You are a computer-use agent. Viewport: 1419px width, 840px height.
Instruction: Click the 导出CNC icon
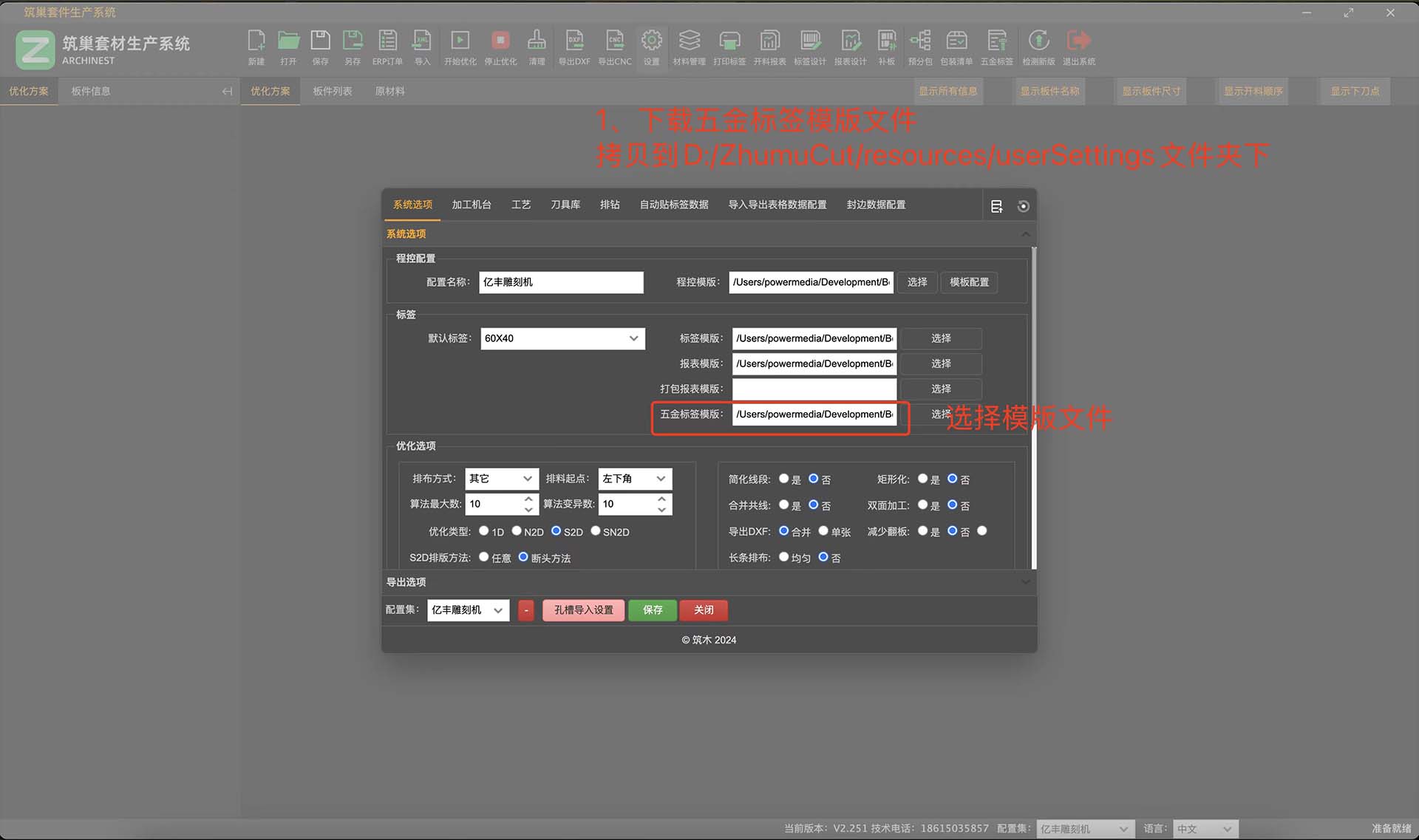pyautogui.click(x=615, y=47)
